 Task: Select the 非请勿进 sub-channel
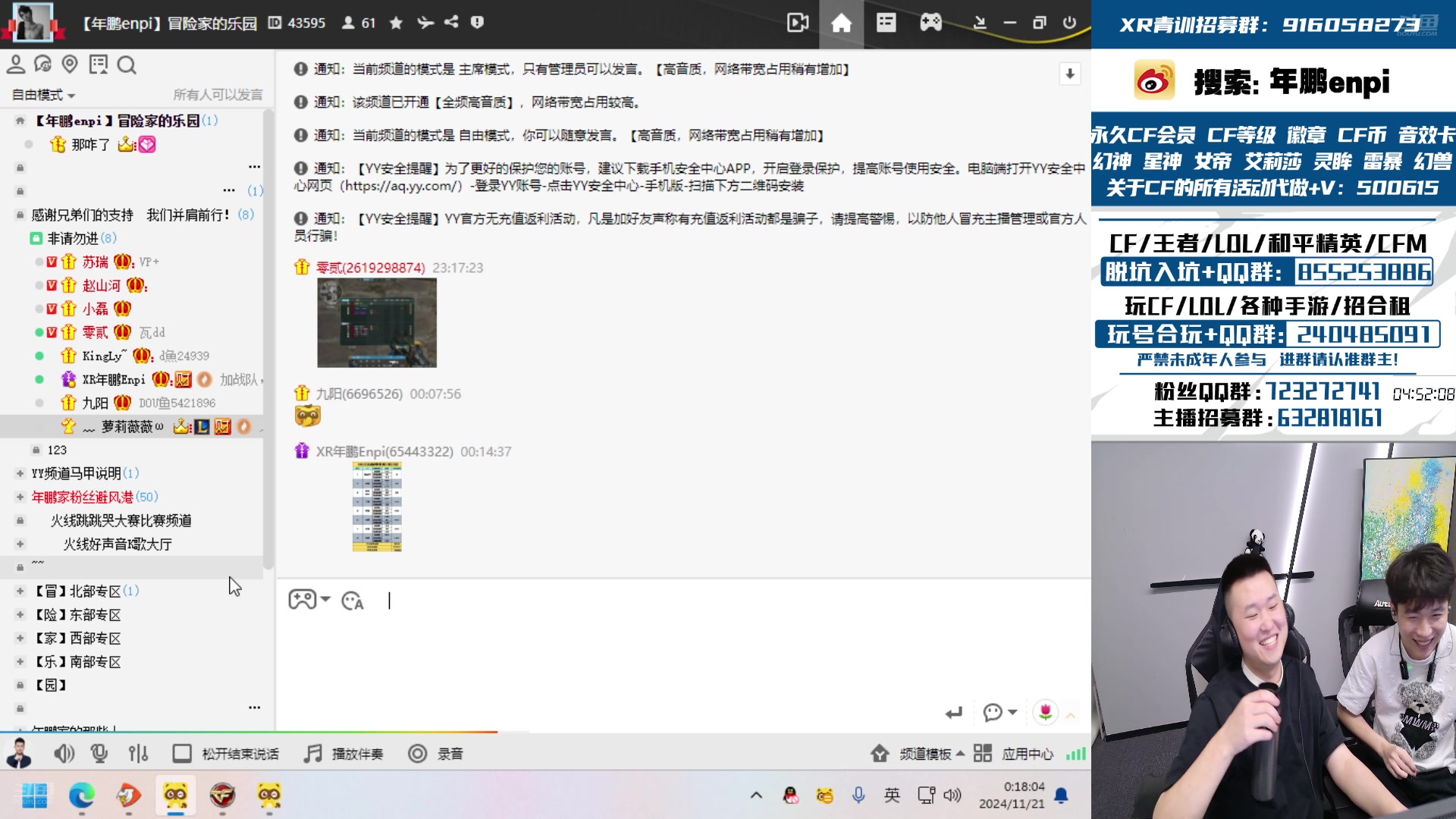(73, 238)
